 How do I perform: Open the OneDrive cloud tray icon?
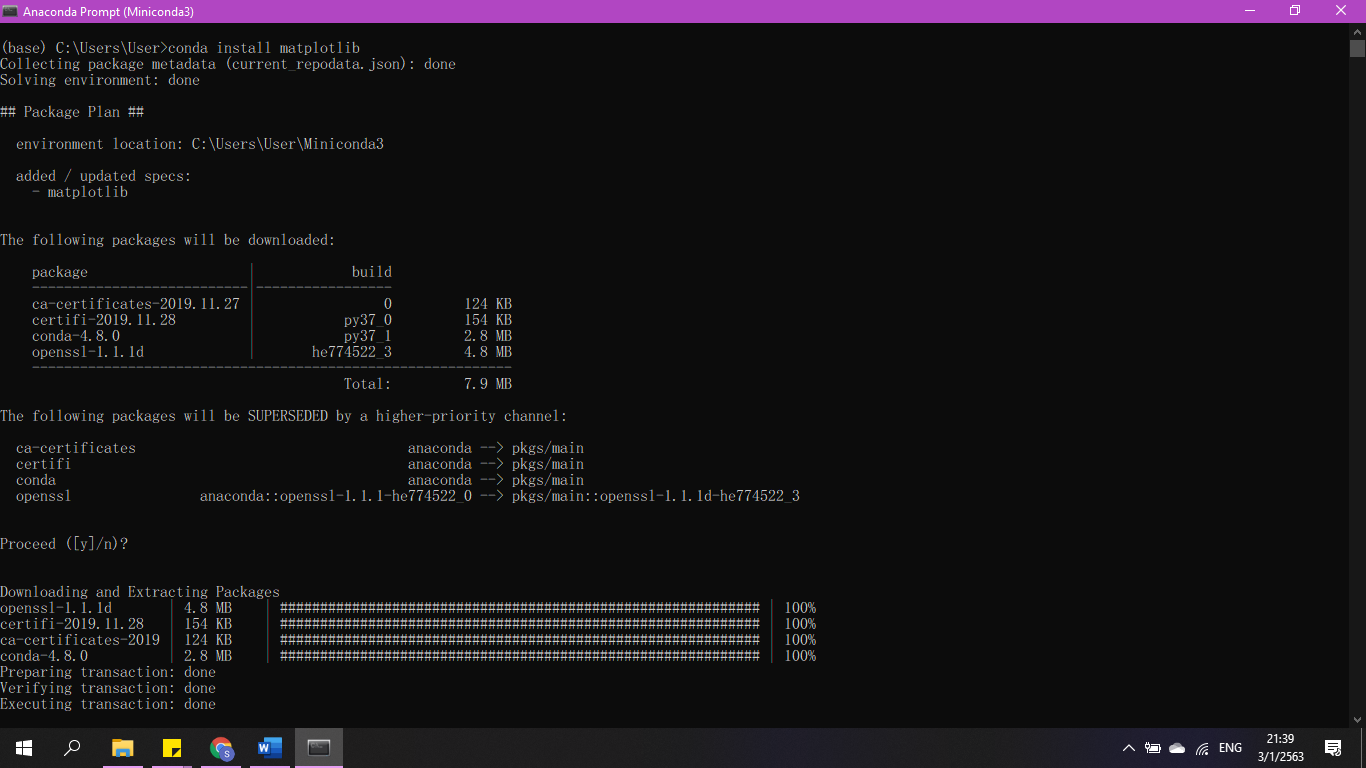[x=1177, y=748]
